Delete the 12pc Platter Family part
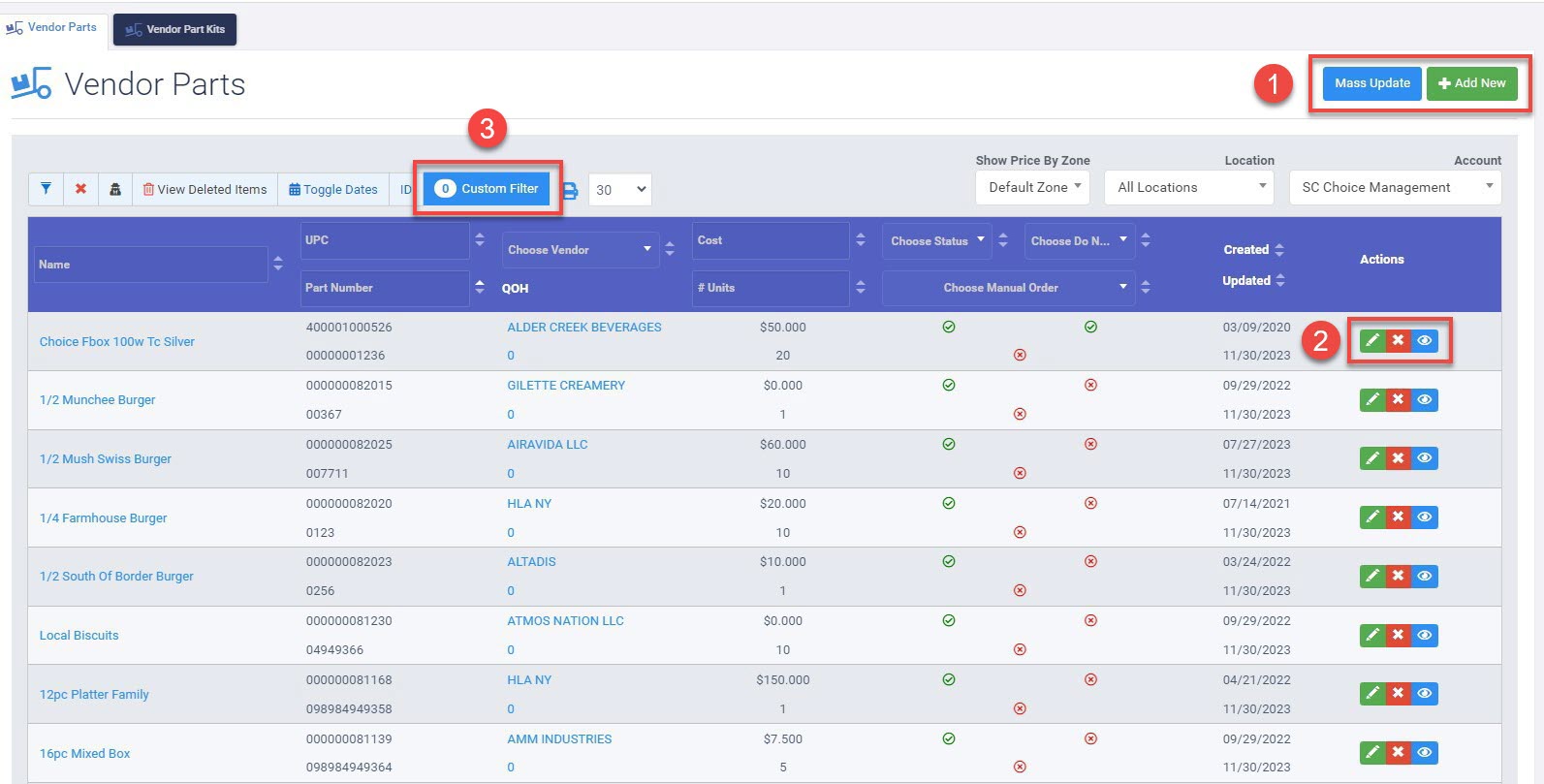 click(1398, 694)
